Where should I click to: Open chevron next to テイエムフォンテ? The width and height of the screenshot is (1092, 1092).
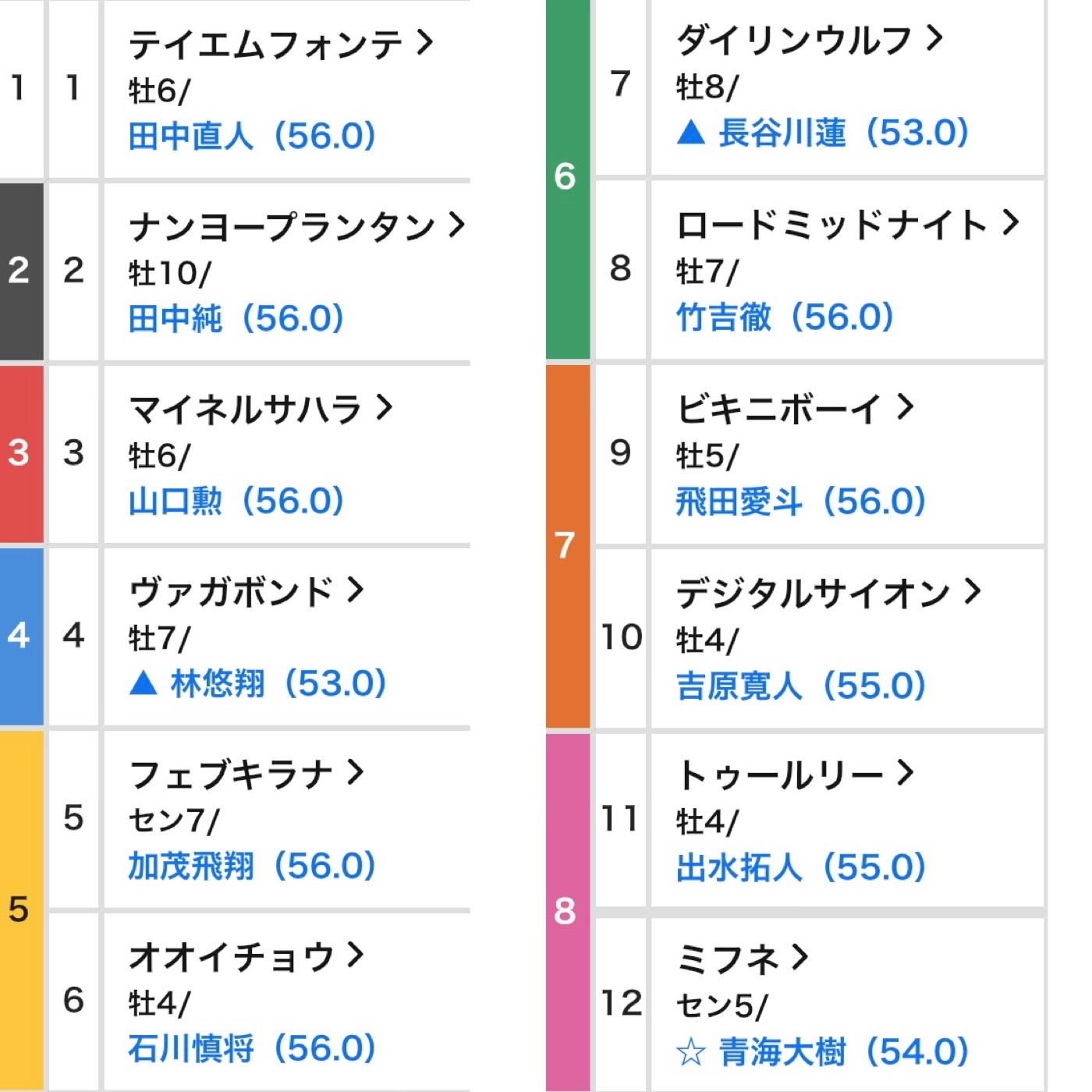(425, 42)
